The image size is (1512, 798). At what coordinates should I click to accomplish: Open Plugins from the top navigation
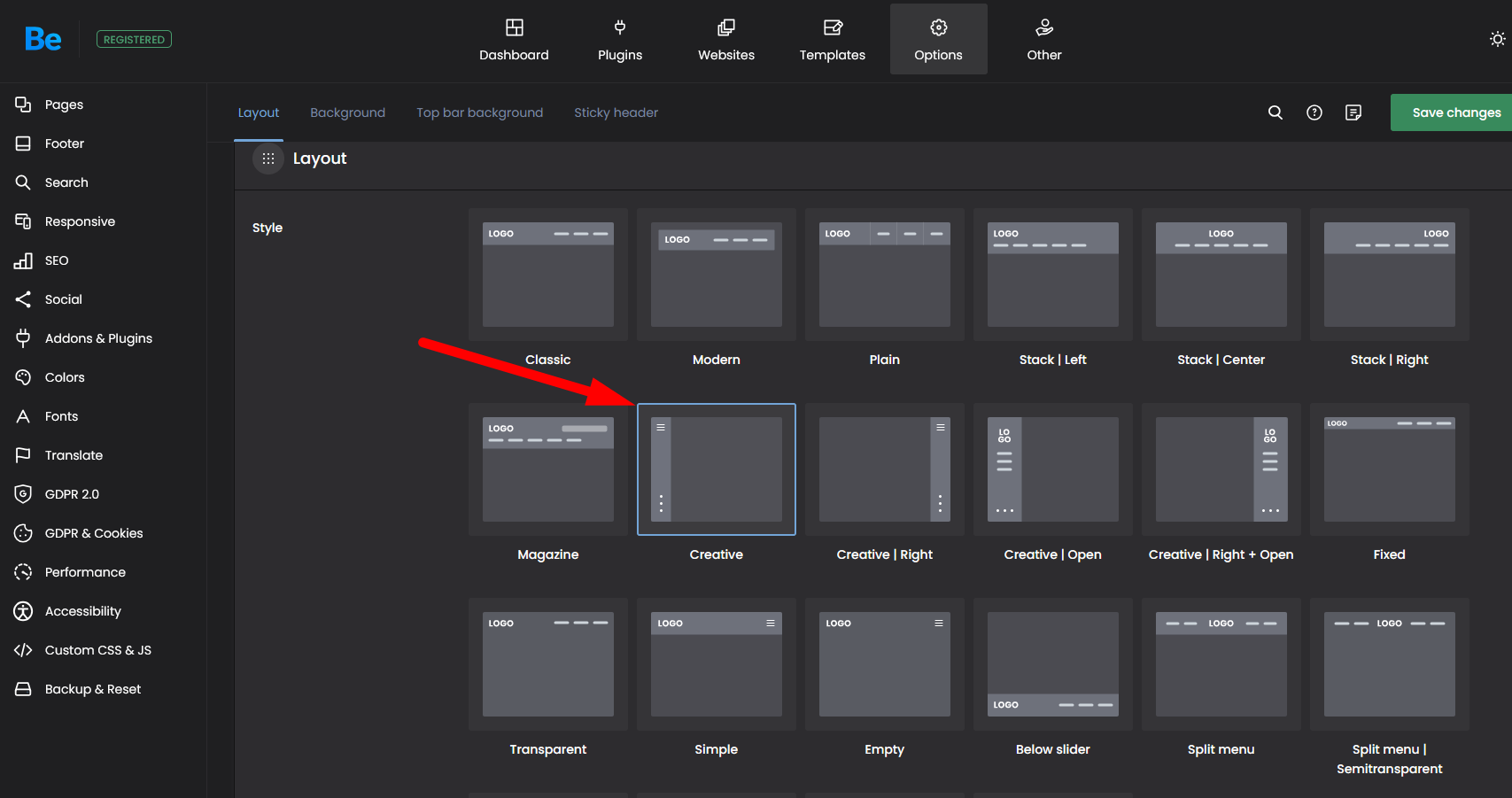pyautogui.click(x=620, y=40)
